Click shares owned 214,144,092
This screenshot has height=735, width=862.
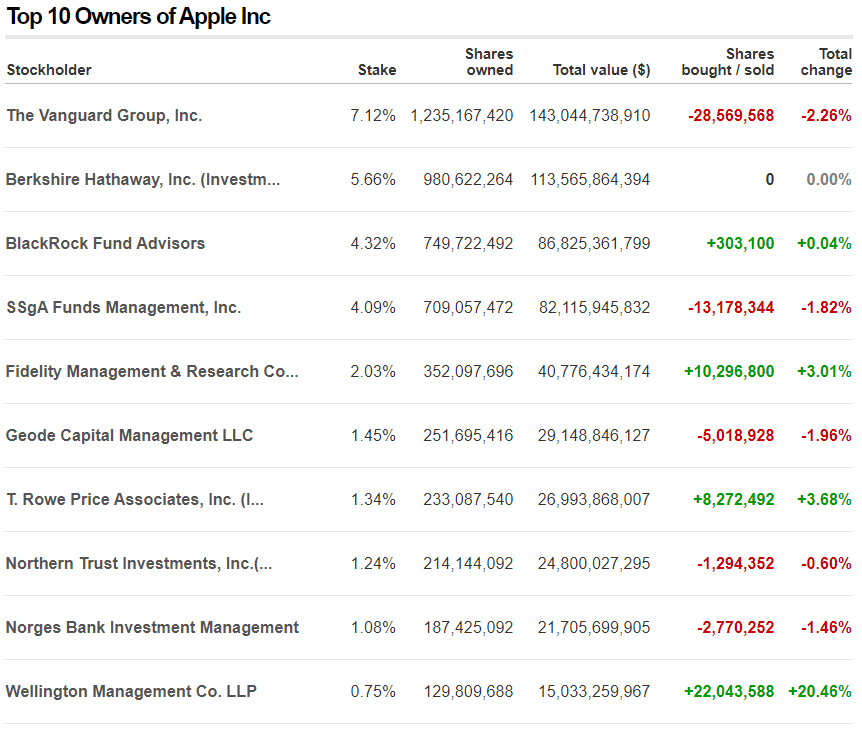[468, 563]
